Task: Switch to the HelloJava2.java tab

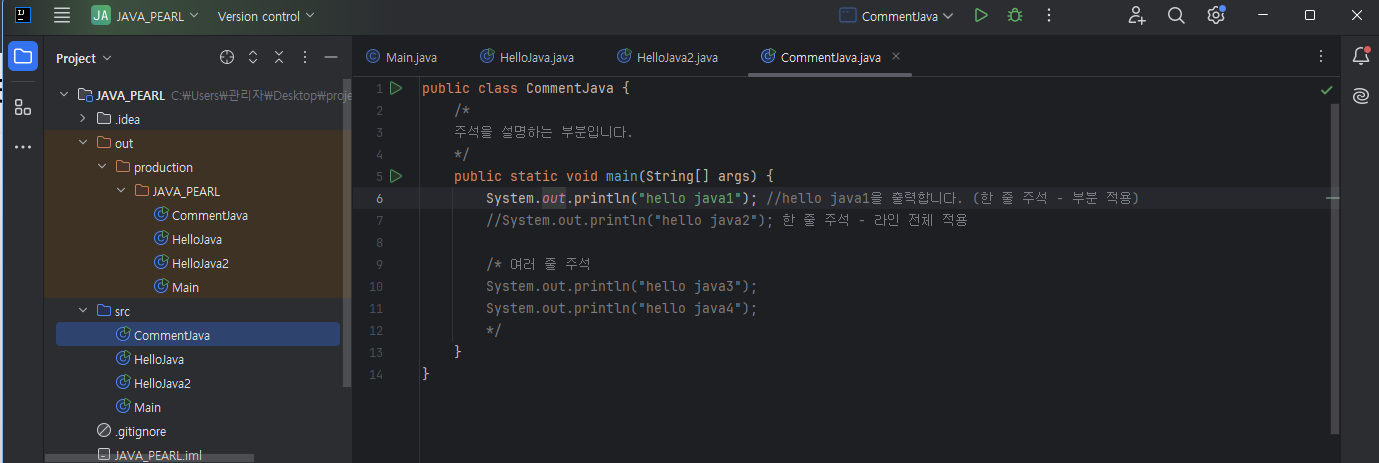Action: [x=667, y=57]
